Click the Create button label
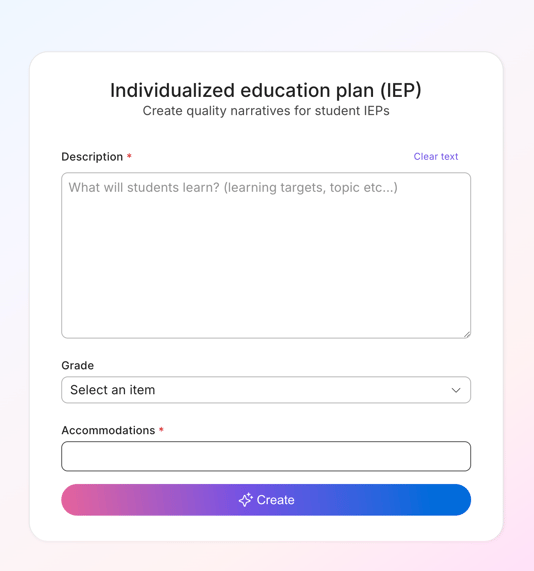Image resolution: width=534 pixels, height=571 pixels. pyautogui.click(x=275, y=500)
